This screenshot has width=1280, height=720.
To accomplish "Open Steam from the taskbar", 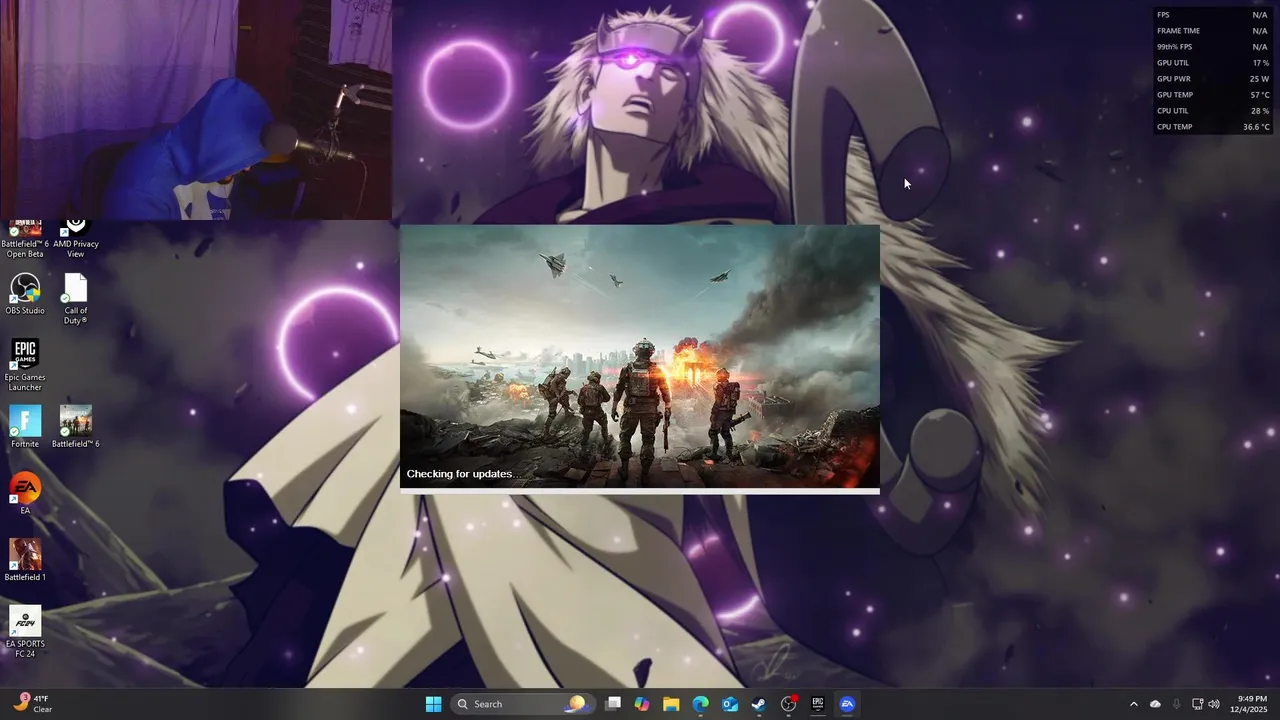I will click(x=759, y=704).
